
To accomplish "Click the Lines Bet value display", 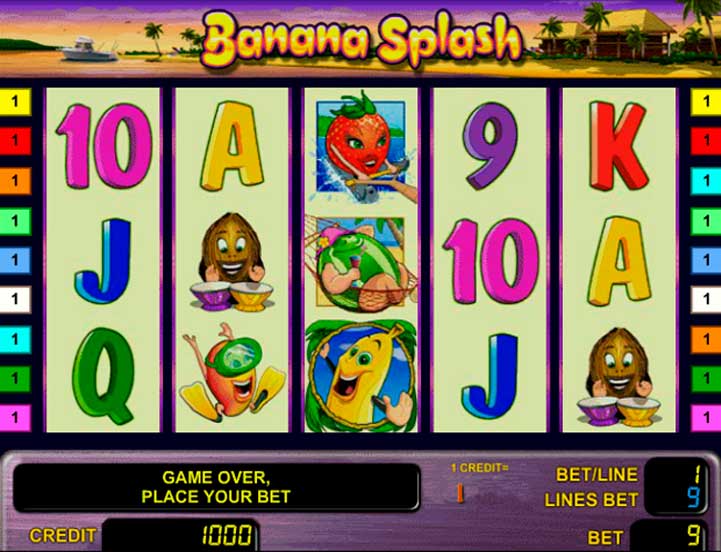I will pos(675,499).
